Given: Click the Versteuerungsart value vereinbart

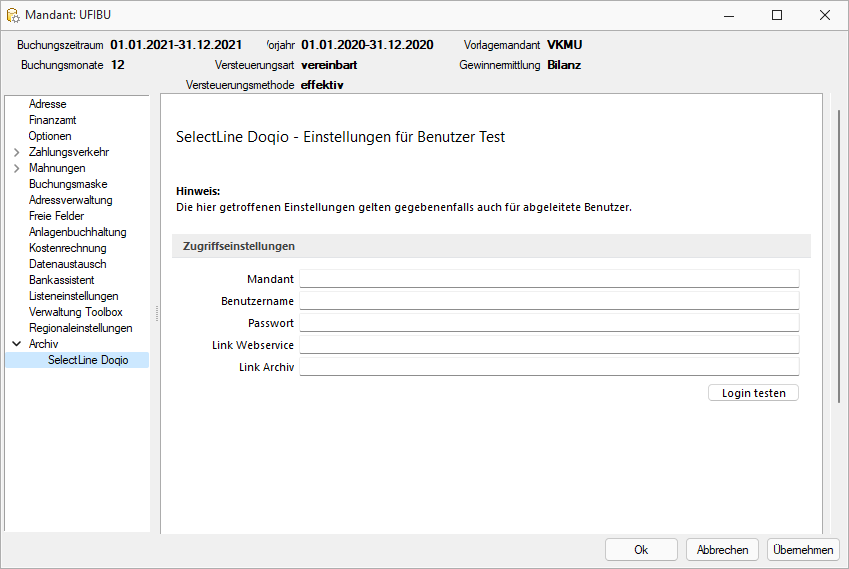Looking at the screenshot, I should pos(329,65).
